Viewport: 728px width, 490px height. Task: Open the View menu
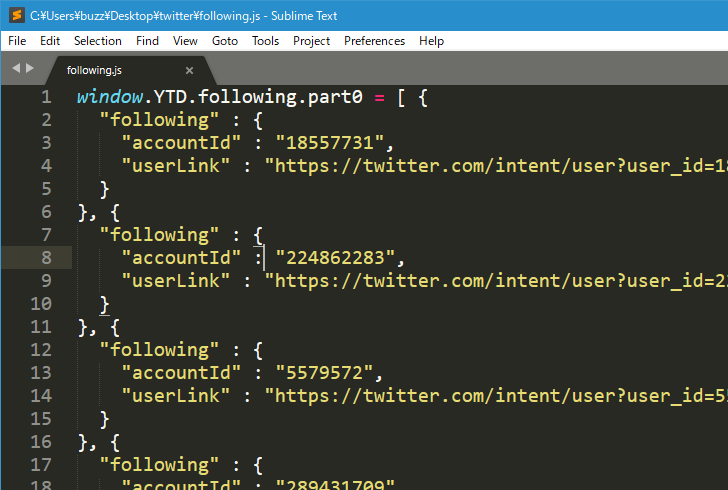(x=185, y=41)
